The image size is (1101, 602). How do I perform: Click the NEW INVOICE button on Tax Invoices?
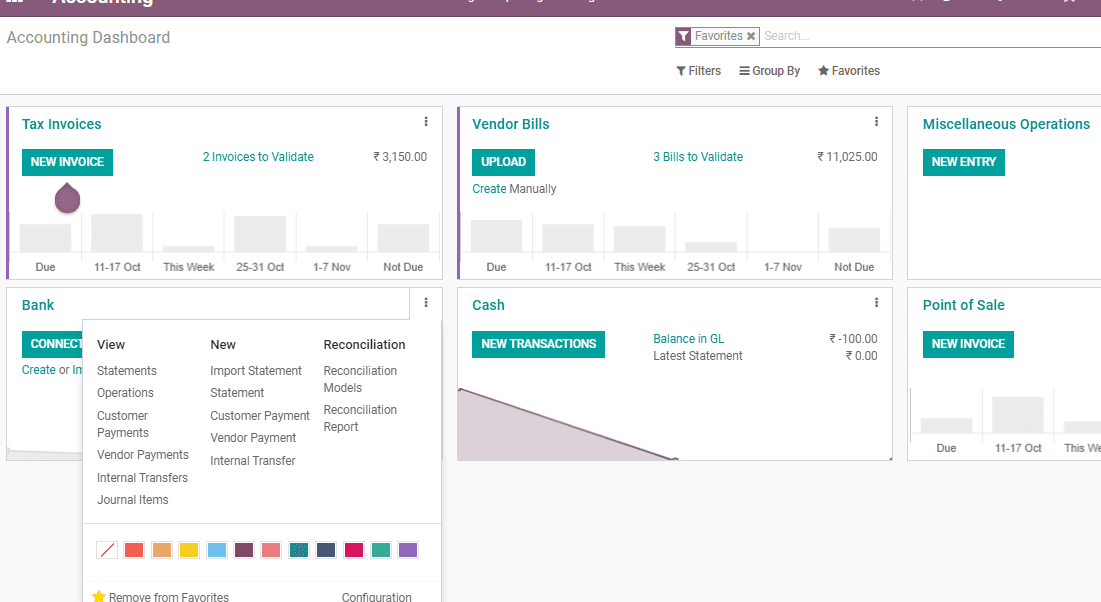coord(67,162)
